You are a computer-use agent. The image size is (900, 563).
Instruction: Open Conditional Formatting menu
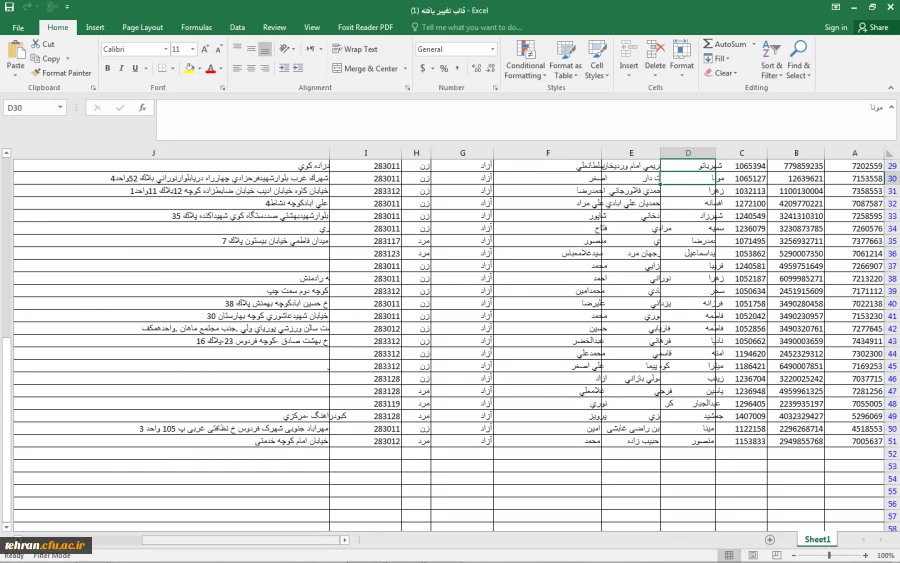(x=525, y=60)
